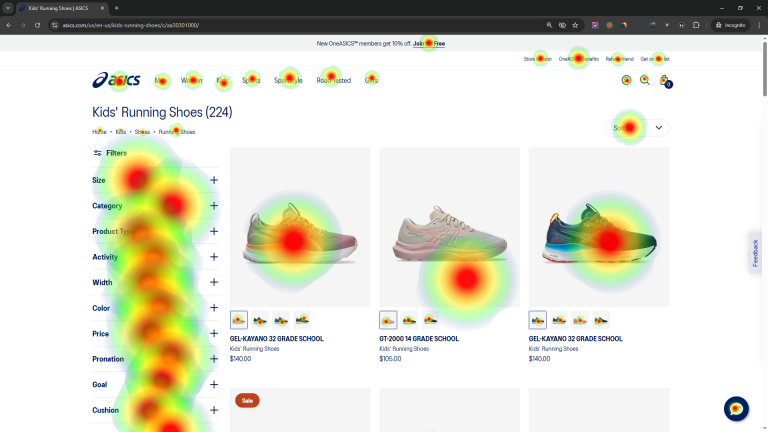Open the pink GEL-KAYANO 32 product image

pos(300,227)
